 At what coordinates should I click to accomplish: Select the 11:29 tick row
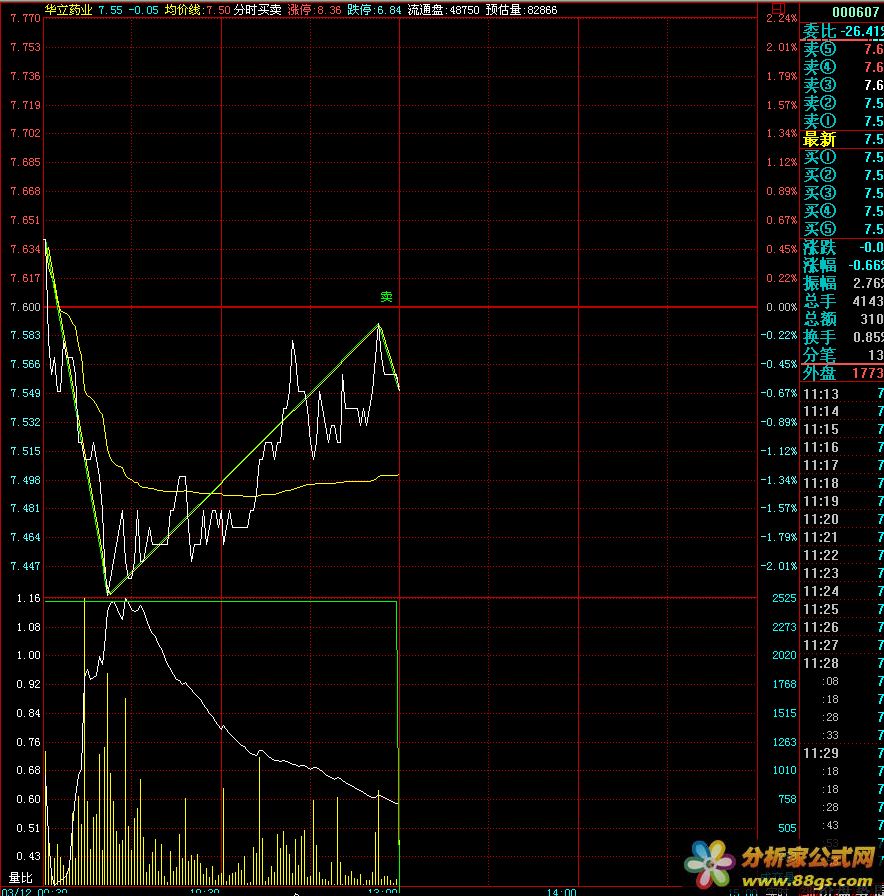tap(842, 754)
